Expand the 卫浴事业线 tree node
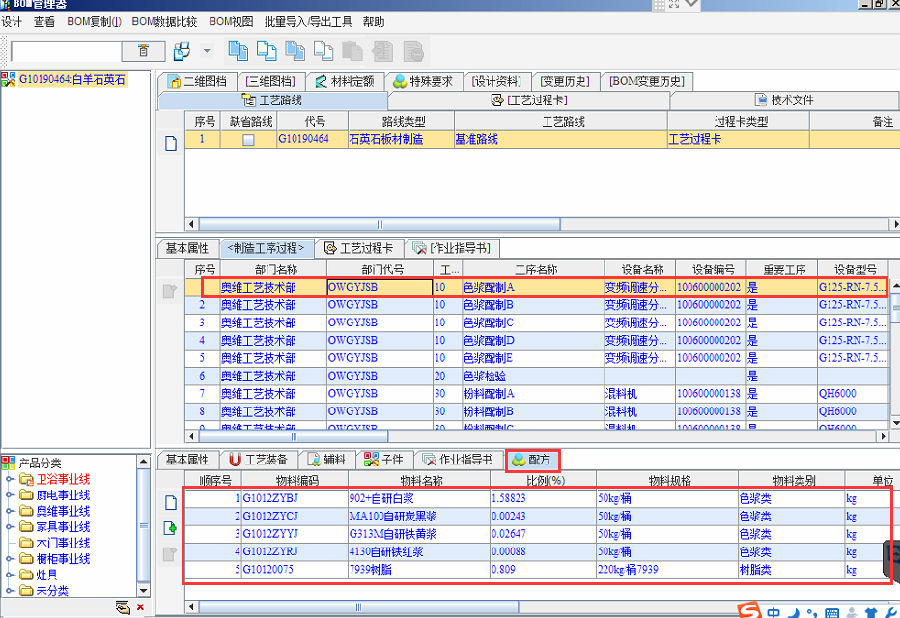The width and height of the screenshot is (900, 618). coord(11,479)
